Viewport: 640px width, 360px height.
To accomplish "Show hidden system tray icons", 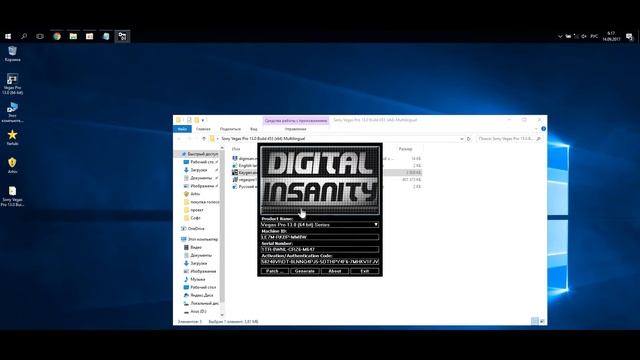I will (560, 36).
